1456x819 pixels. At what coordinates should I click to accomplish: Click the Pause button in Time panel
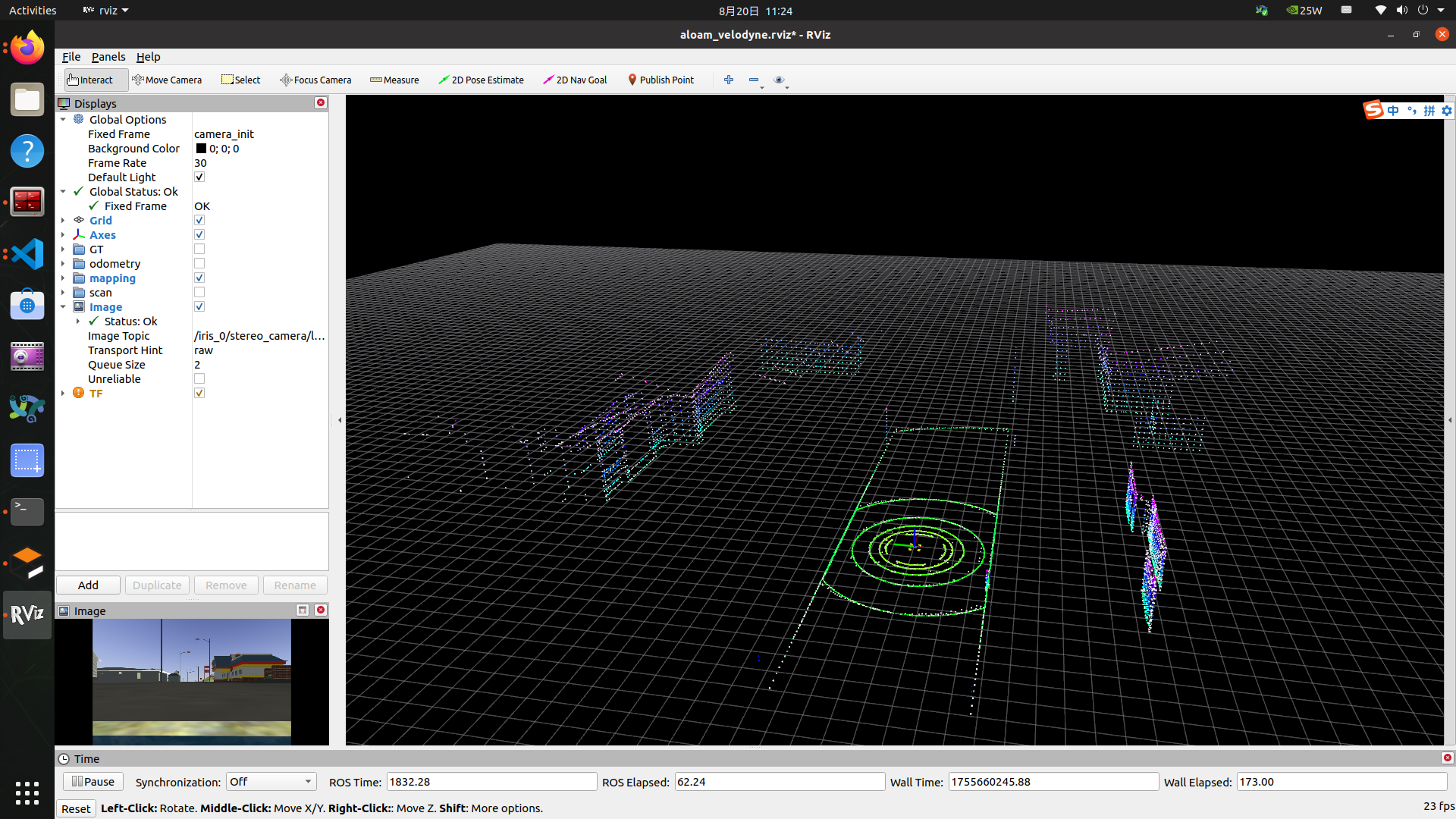[93, 782]
